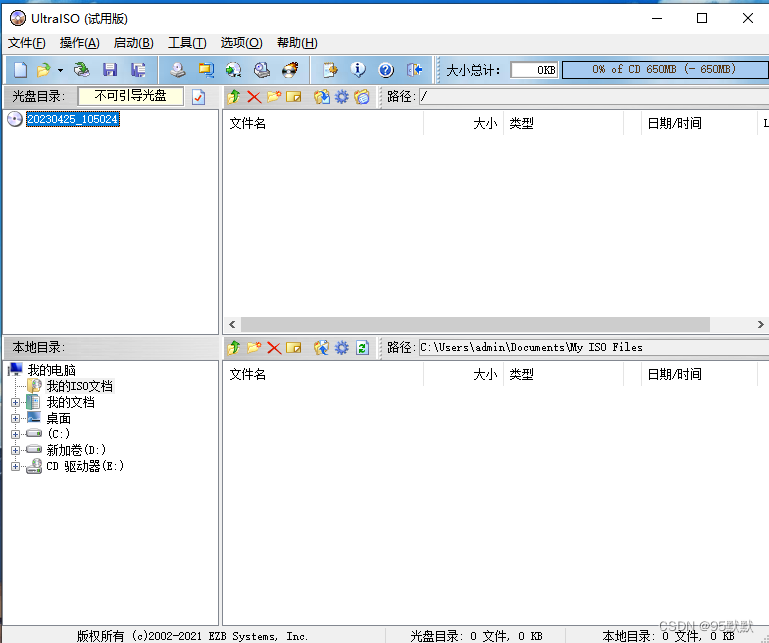Sort local files by 日期/时间 column

click(699, 374)
